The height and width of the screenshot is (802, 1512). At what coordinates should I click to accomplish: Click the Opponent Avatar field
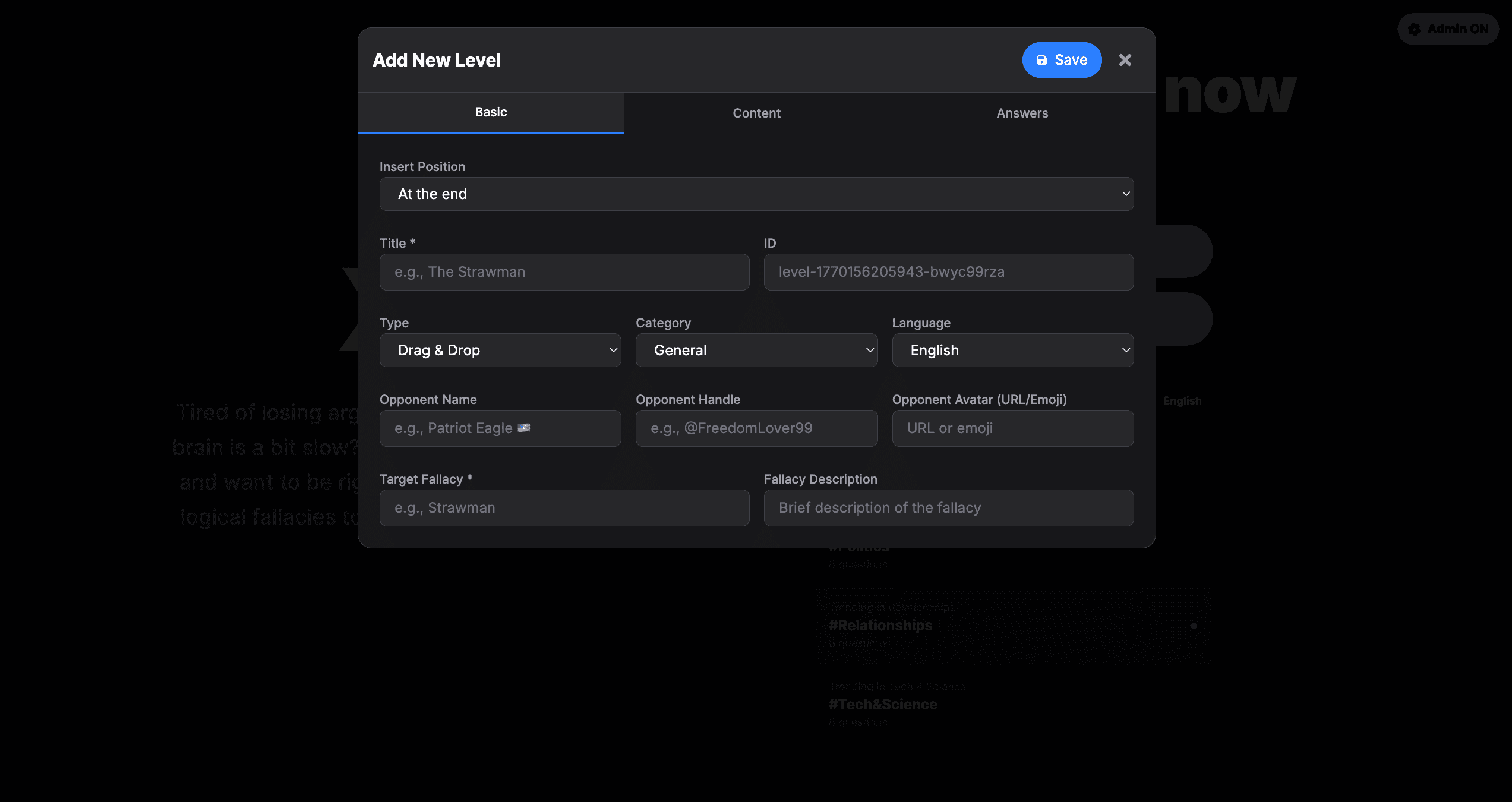click(1012, 428)
